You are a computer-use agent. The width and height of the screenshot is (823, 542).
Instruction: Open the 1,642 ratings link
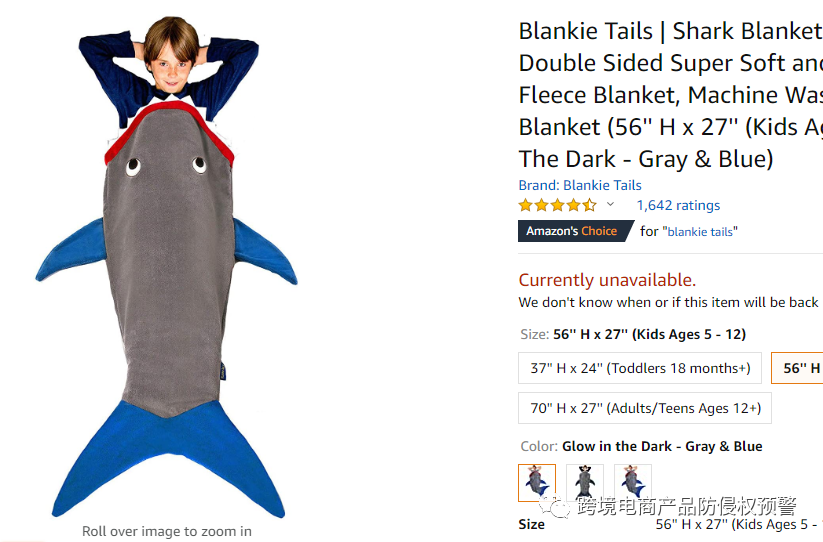pyautogui.click(x=678, y=205)
